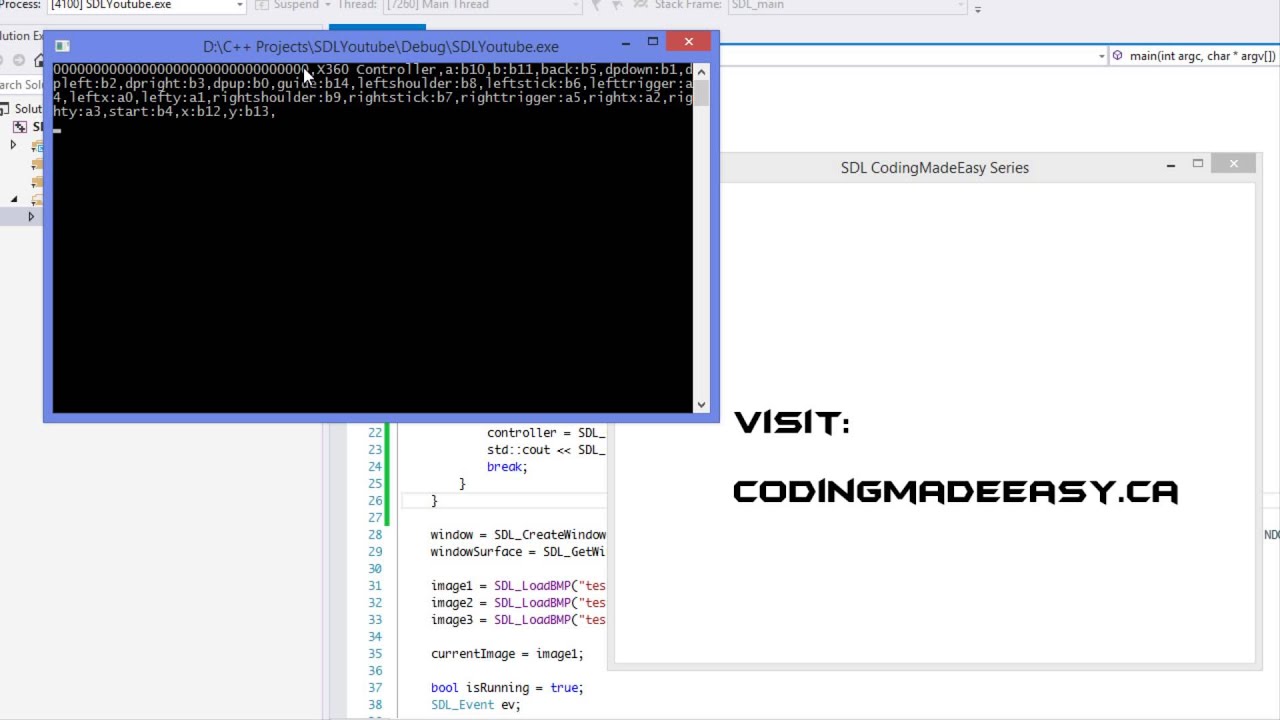
Task: Click line number 27 in the editor margin
Action: tap(375, 518)
